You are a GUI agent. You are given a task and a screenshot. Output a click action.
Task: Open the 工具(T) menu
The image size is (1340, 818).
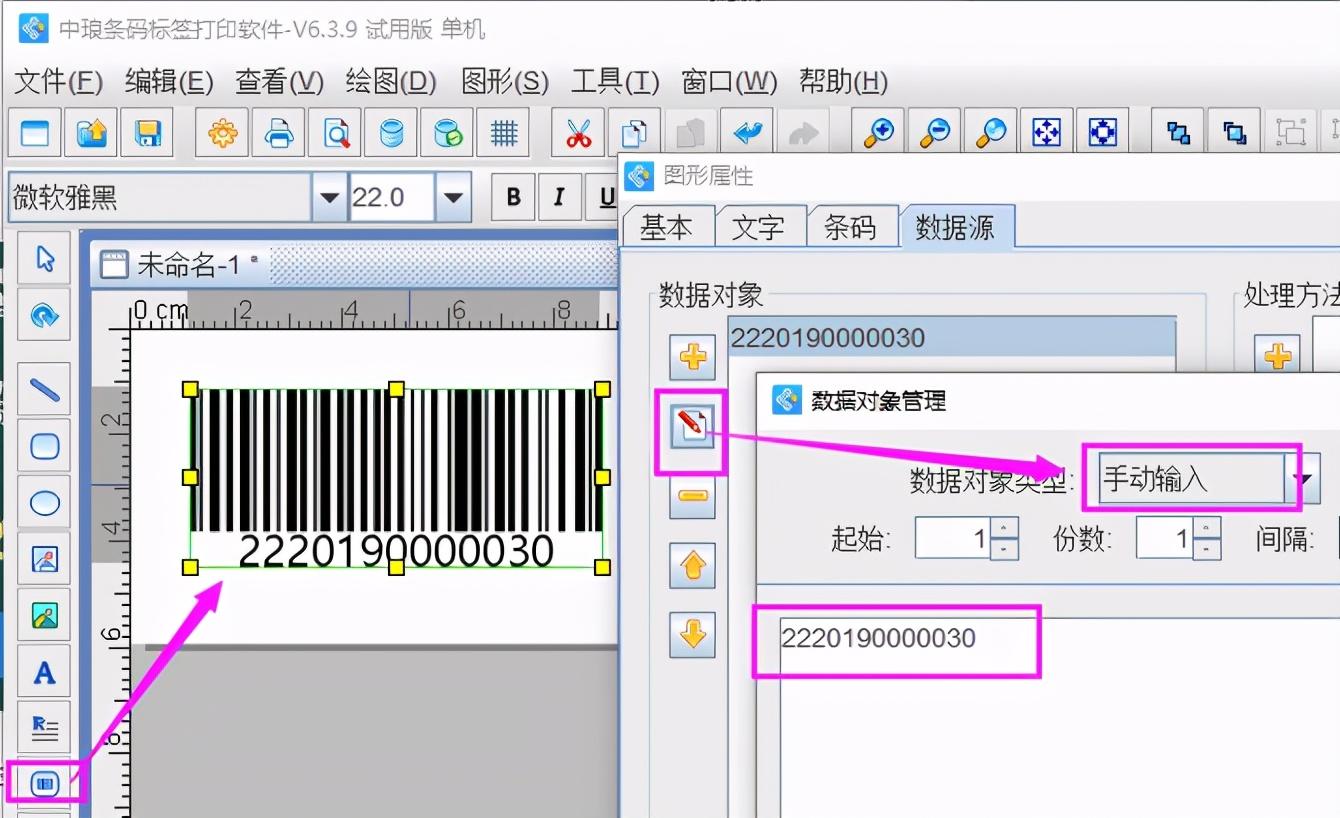615,82
